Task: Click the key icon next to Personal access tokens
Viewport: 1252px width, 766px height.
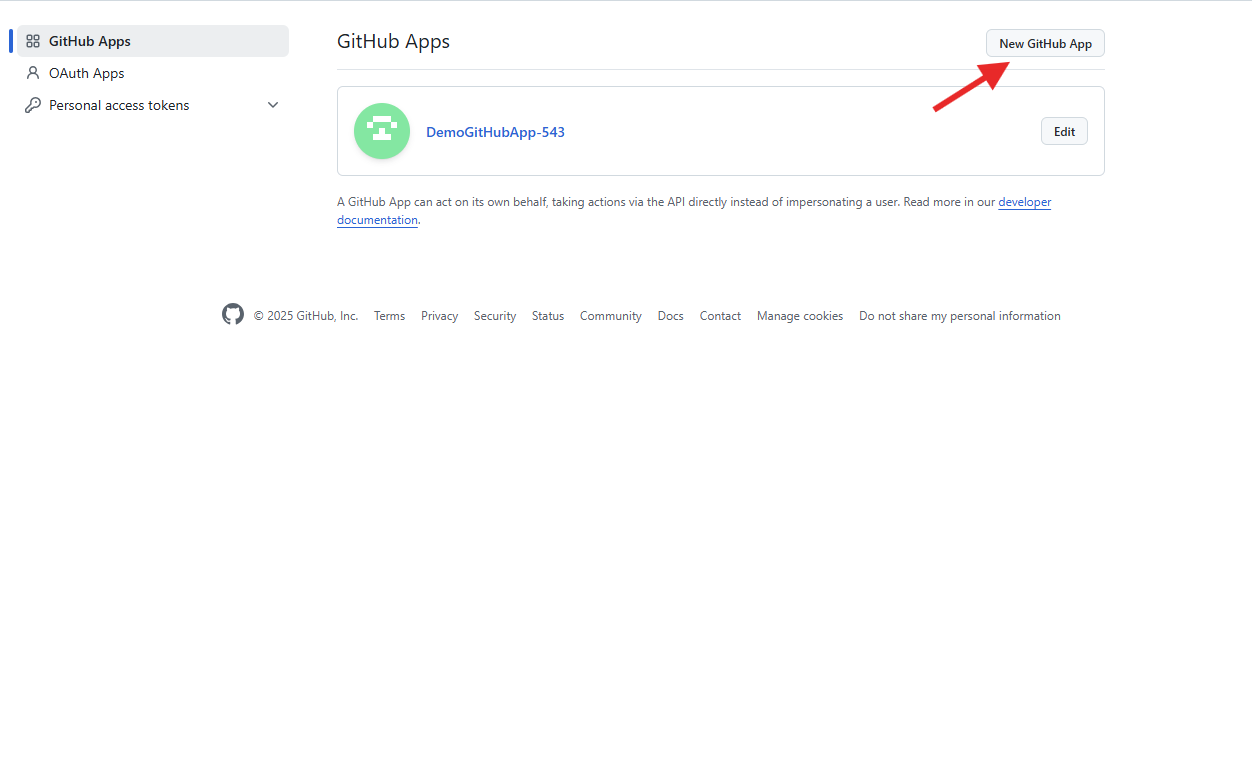Action: click(33, 104)
